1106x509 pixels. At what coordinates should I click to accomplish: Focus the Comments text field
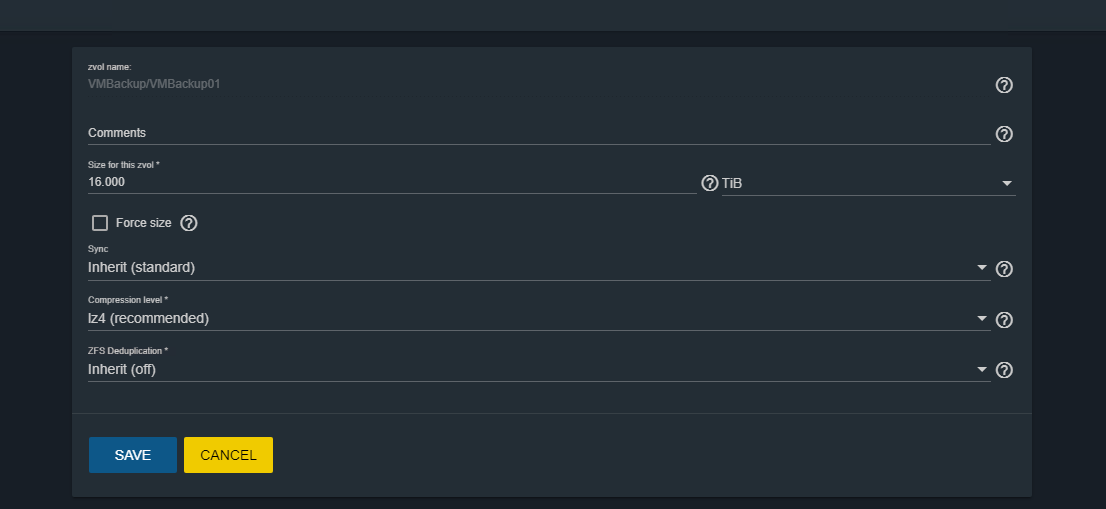539,133
